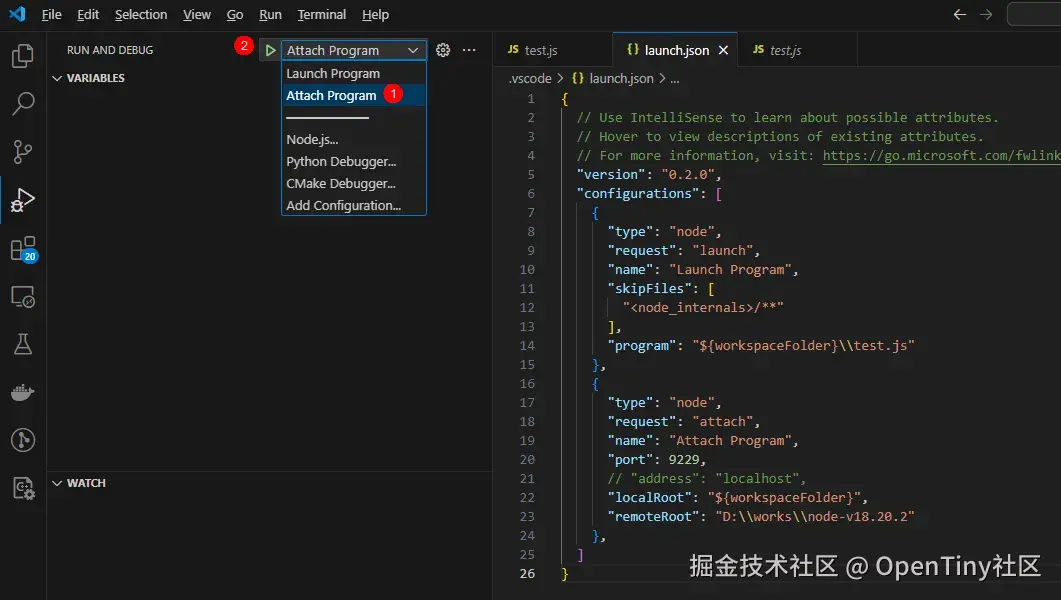The height and width of the screenshot is (600, 1061).
Task: Open the debug configuration dropdown
Action: pos(353,50)
